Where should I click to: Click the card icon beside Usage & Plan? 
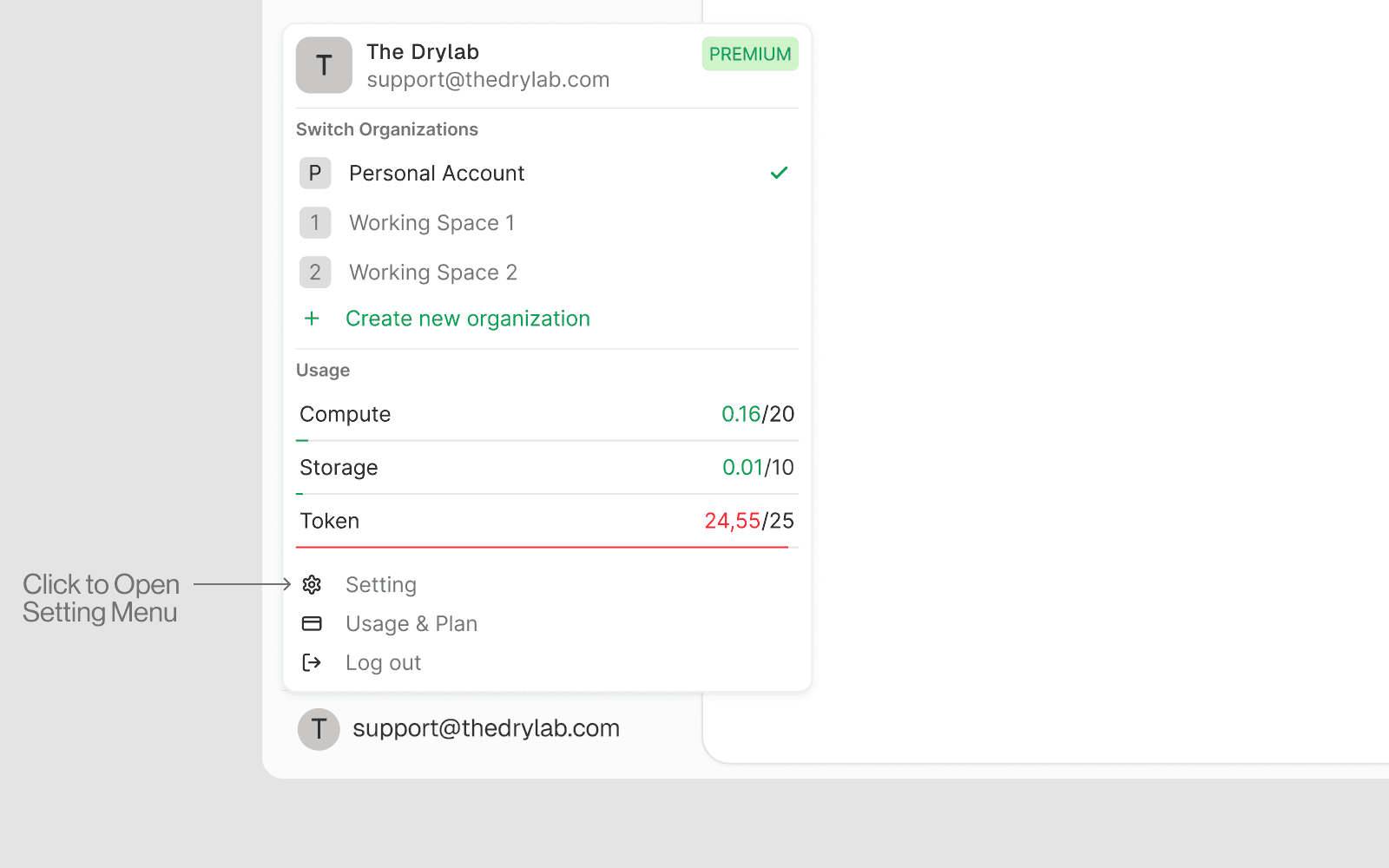click(x=312, y=624)
